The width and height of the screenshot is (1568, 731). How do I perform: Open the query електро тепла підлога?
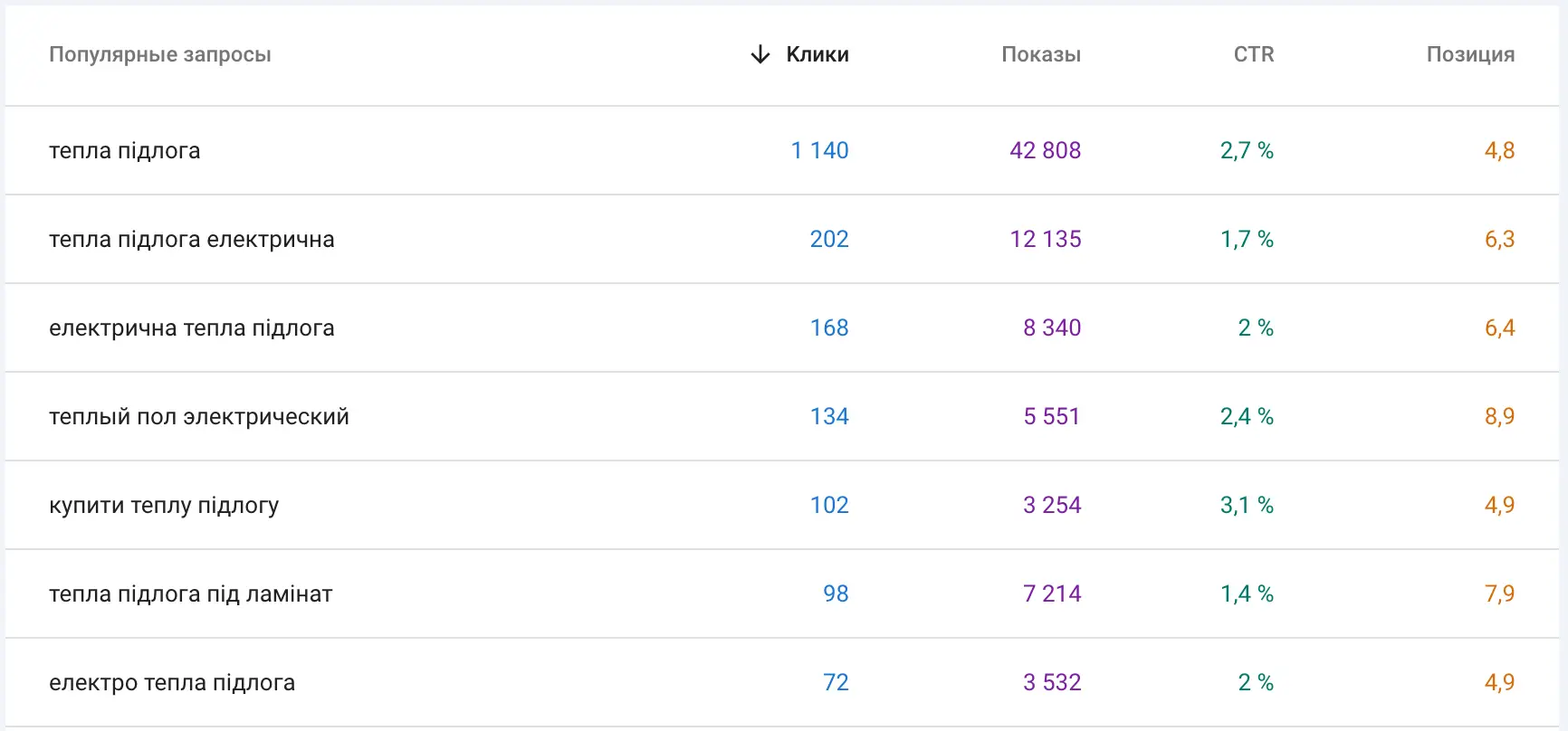[171, 682]
